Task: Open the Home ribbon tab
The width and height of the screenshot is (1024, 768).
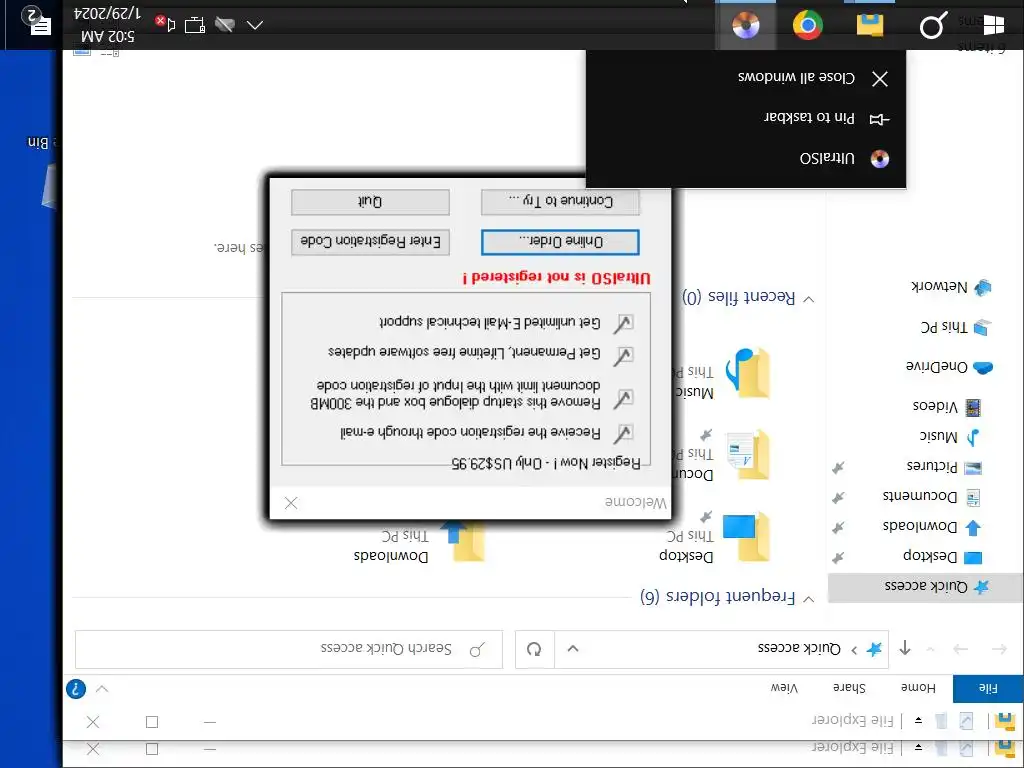Action: 918,688
